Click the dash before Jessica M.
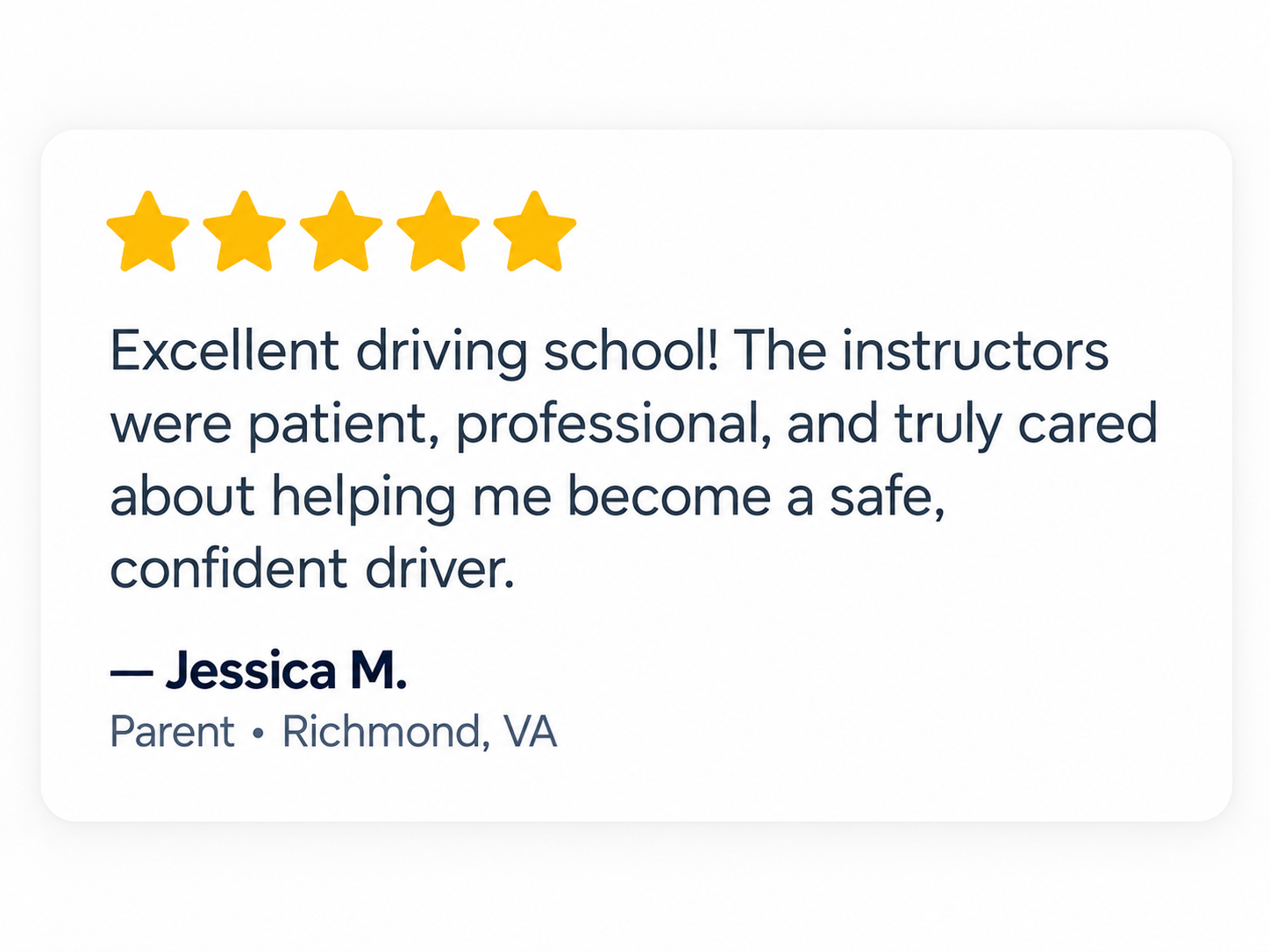 (132, 672)
